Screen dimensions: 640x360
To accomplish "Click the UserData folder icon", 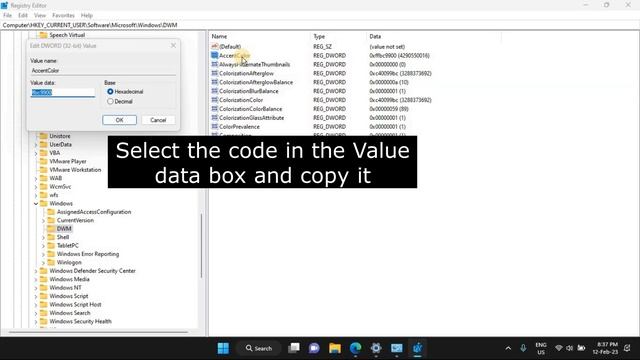I will click(43, 144).
